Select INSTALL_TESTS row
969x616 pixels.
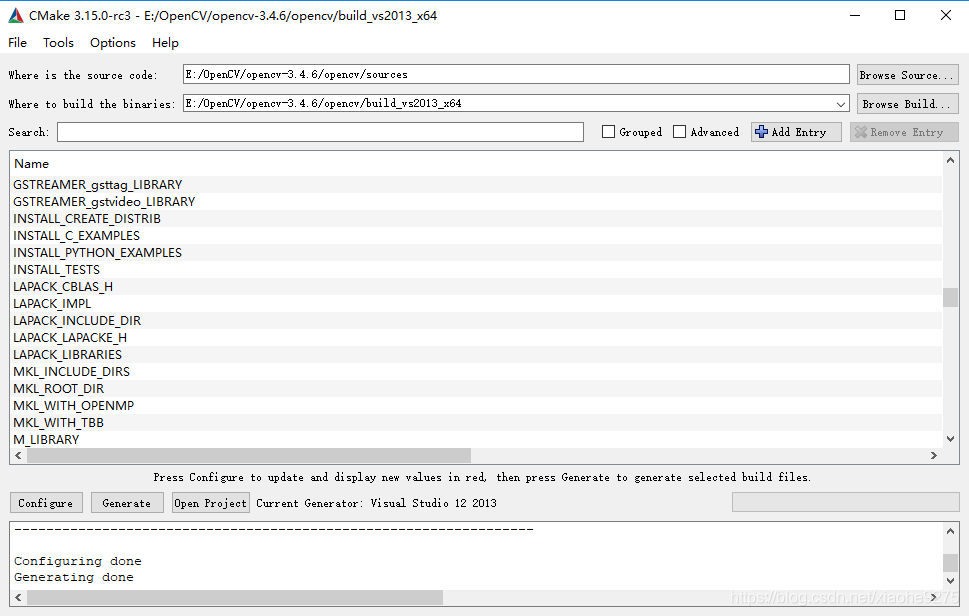pos(476,269)
